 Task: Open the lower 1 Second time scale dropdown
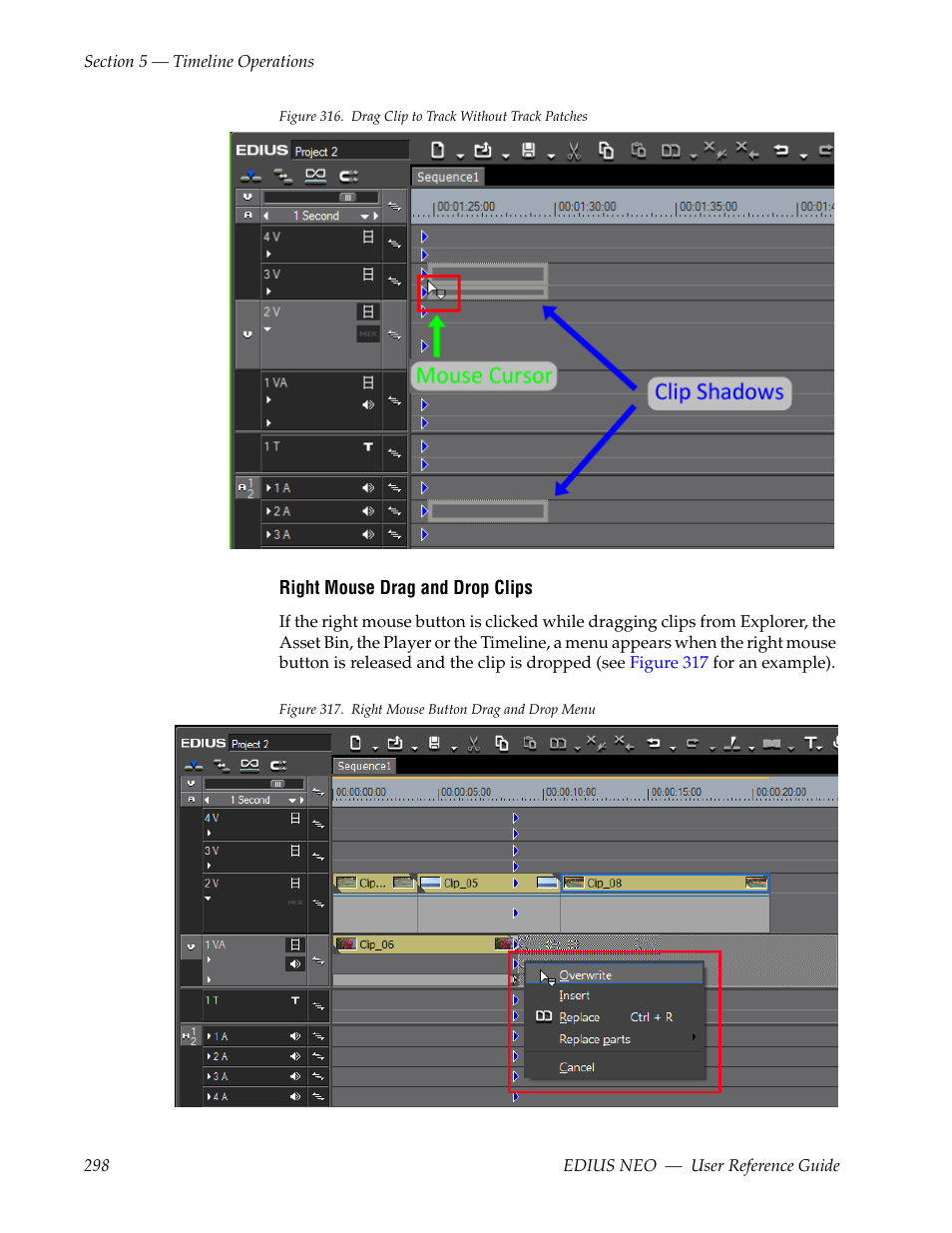click(x=292, y=800)
